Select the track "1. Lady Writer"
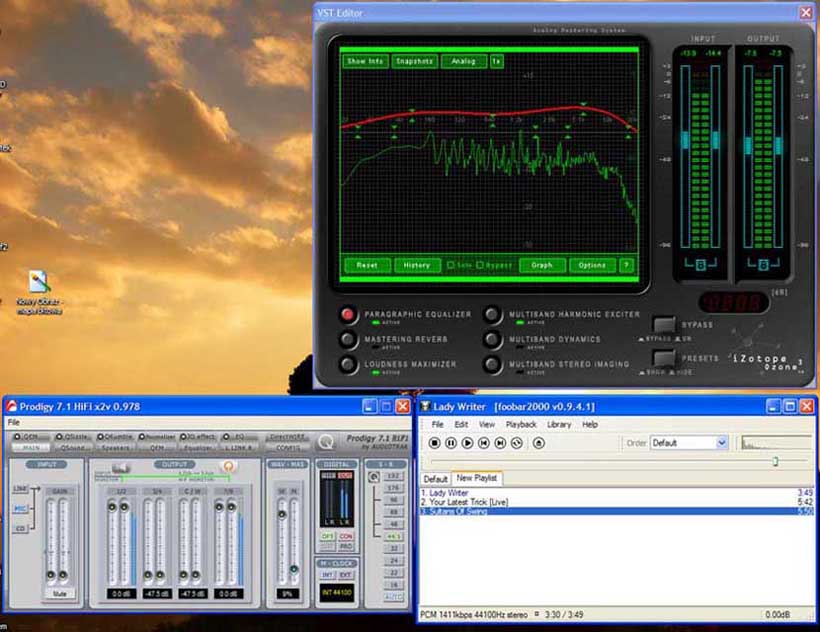This screenshot has width=820, height=632. (617, 492)
